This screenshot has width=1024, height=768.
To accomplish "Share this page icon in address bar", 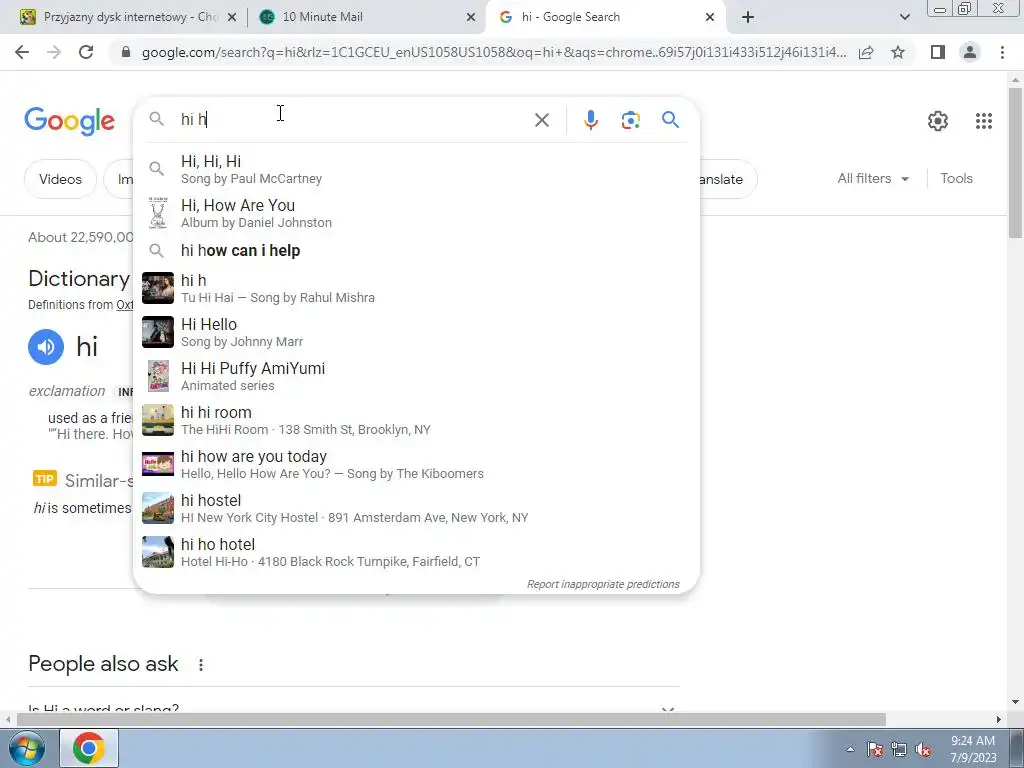I will click(x=866, y=52).
